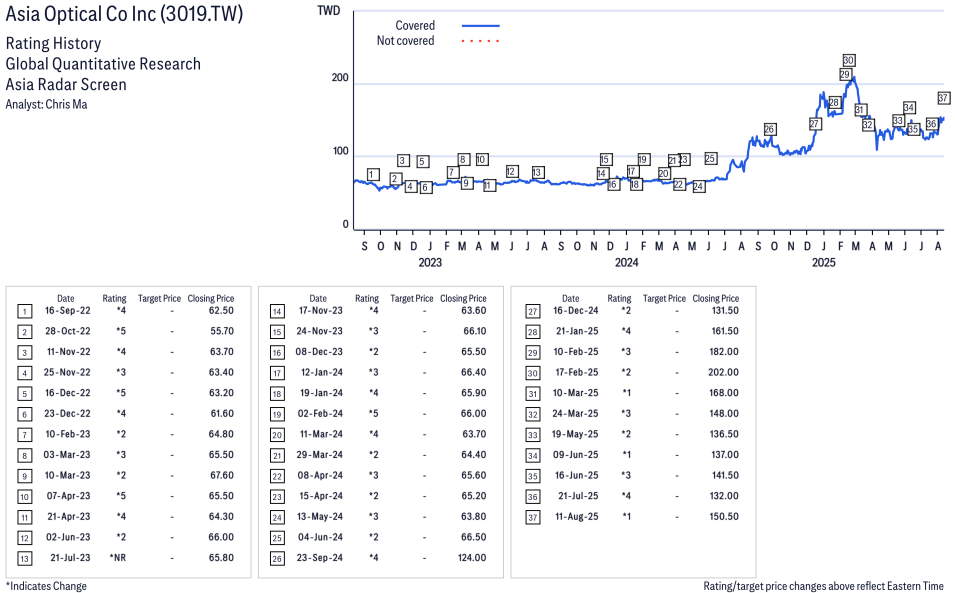Screen dimensions: 955x593
Task: Select chart marker 27 on the price line
Action: point(815,124)
